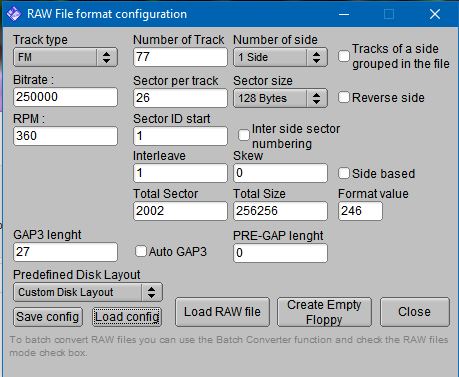Click the Load config button
Image resolution: width=459 pixels, height=377 pixels.
click(x=127, y=317)
